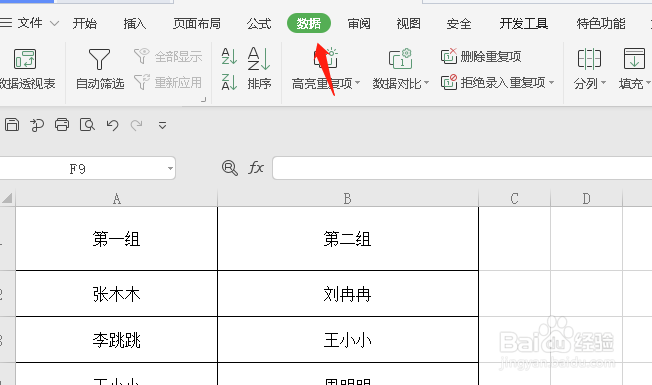Enable 自动筛选 auto filter
652x385 pixels.
coord(100,69)
